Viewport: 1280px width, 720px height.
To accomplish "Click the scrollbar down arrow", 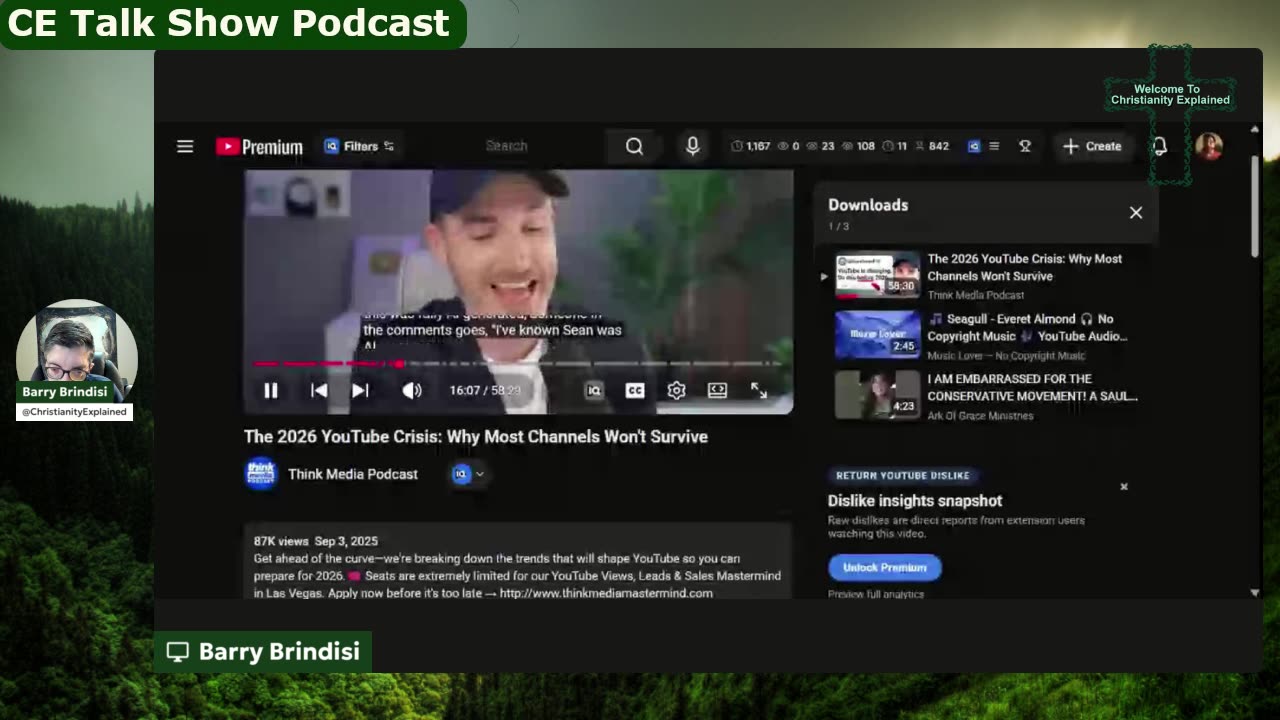I will click(1255, 593).
